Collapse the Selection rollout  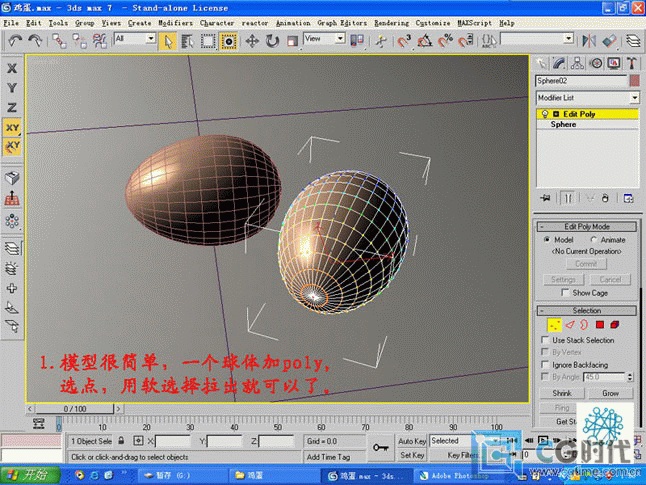[587, 310]
